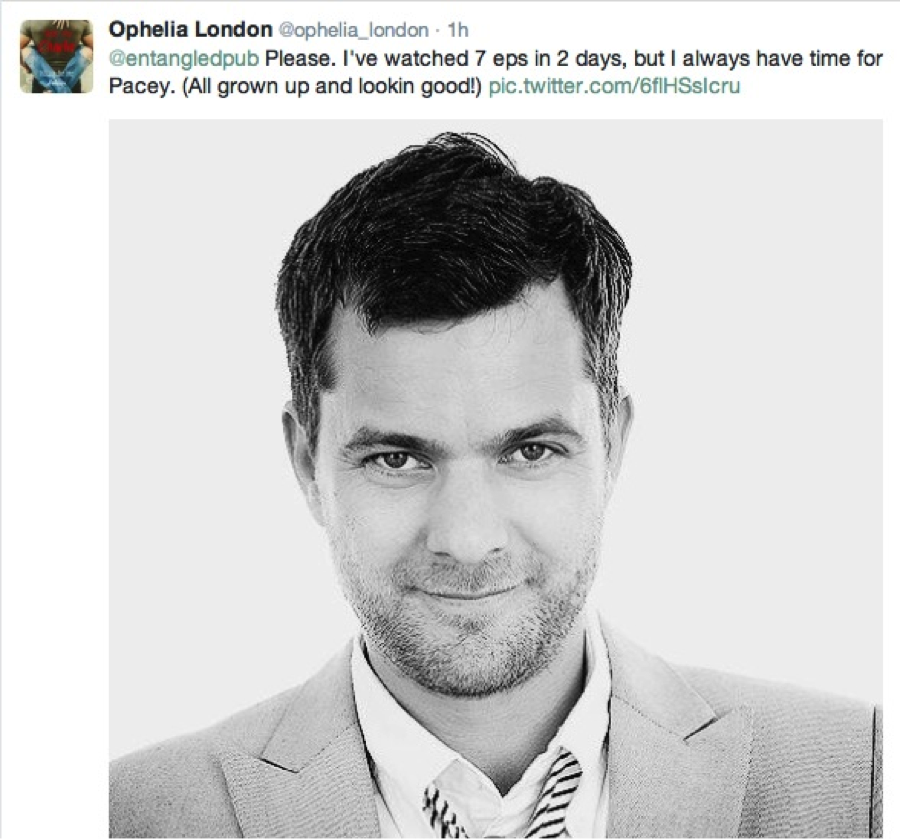
Task: Click the phrase "always have time for"
Action: coord(782,59)
